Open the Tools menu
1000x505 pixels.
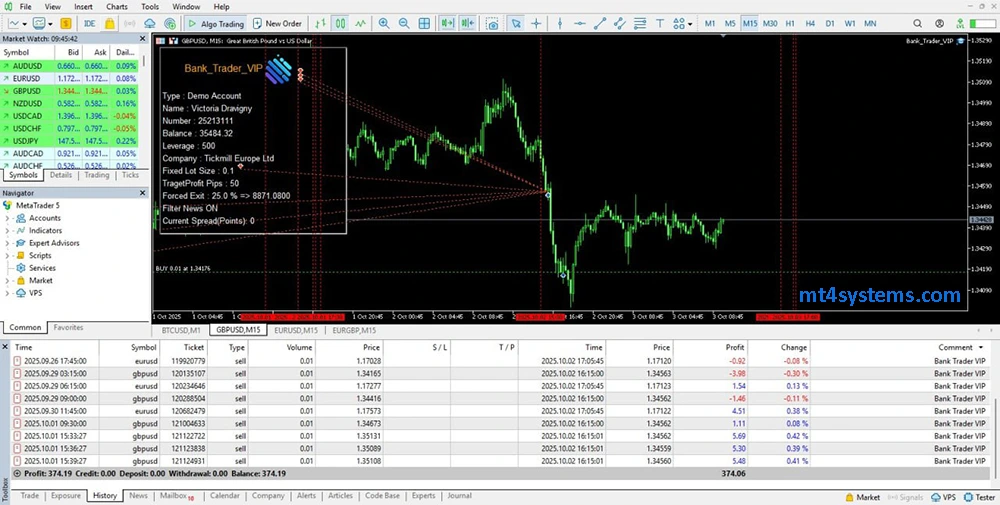(x=150, y=6)
